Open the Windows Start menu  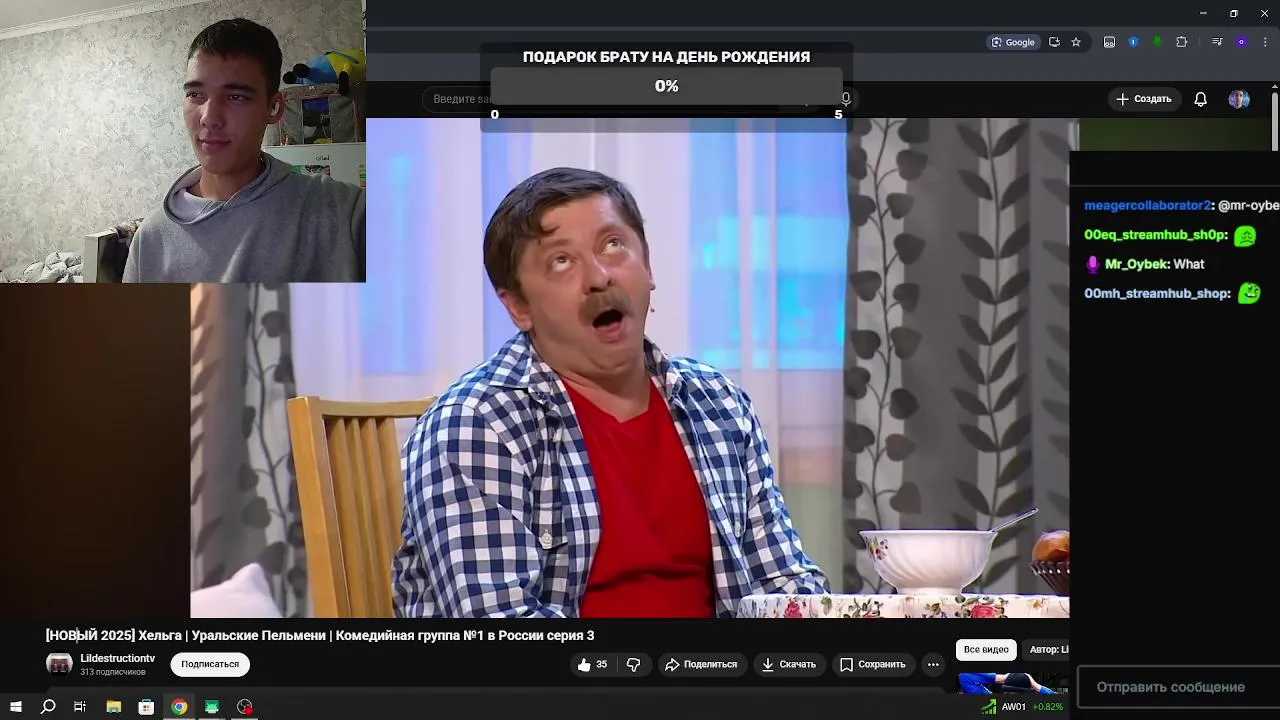tap(15, 707)
